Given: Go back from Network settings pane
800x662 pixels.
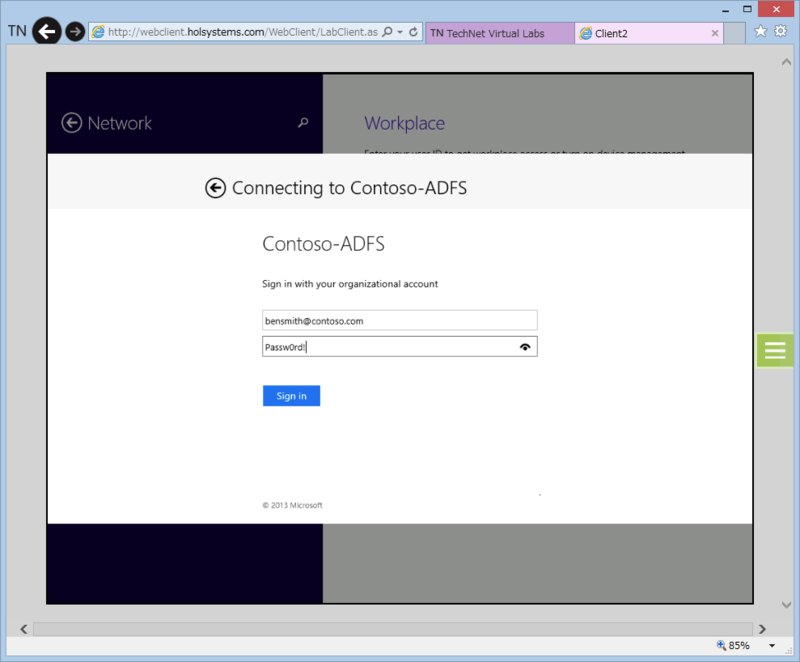Looking at the screenshot, I should point(71,123).
